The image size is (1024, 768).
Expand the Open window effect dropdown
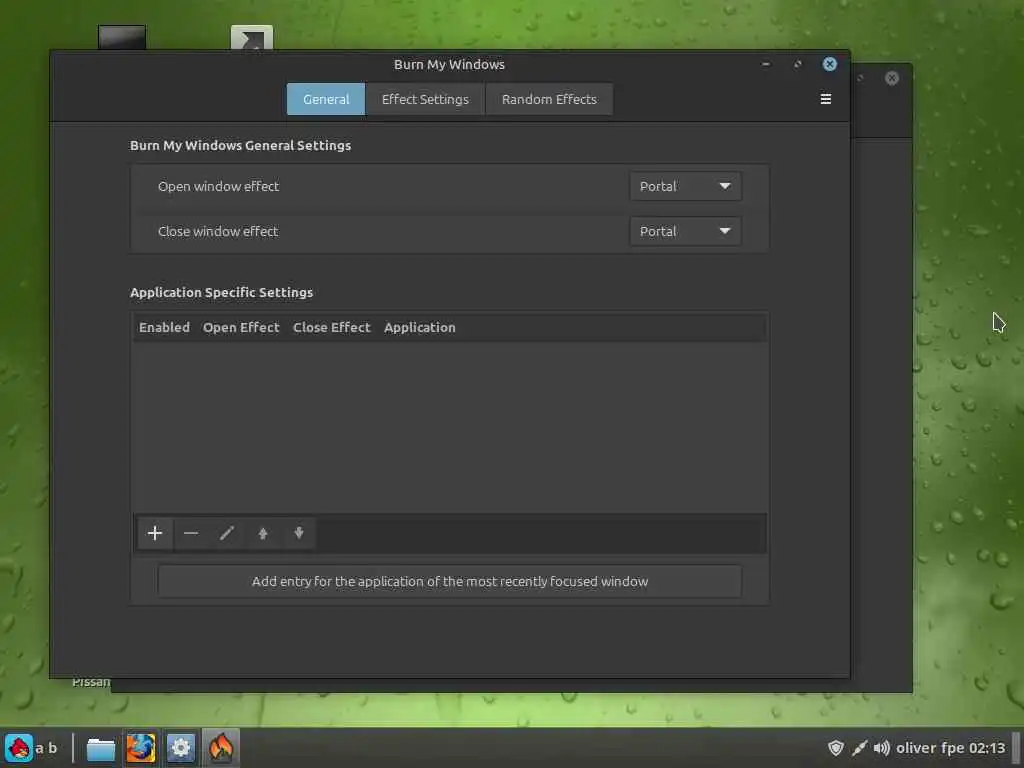(685, 186)
